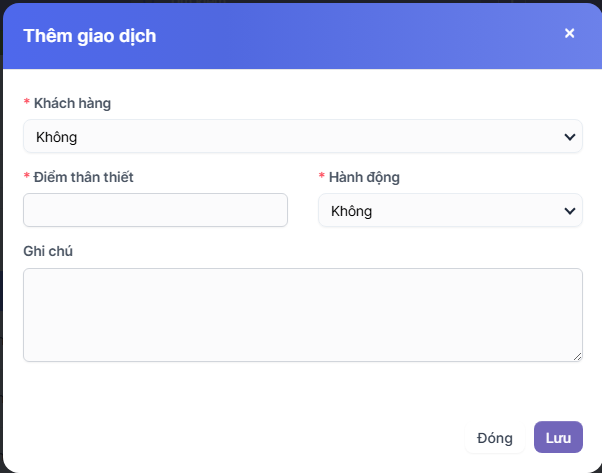The height and width of the screenshot is (473, 602).
Task: Click the red asterisk beside Điểm thân thiết
Action: [26, 178]
